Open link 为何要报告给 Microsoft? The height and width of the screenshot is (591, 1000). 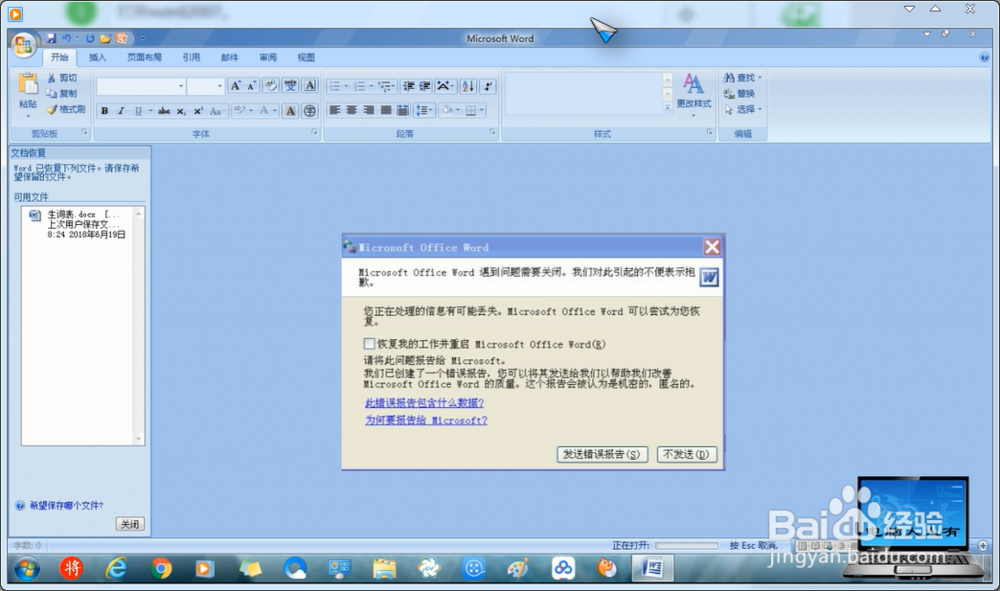426,421
